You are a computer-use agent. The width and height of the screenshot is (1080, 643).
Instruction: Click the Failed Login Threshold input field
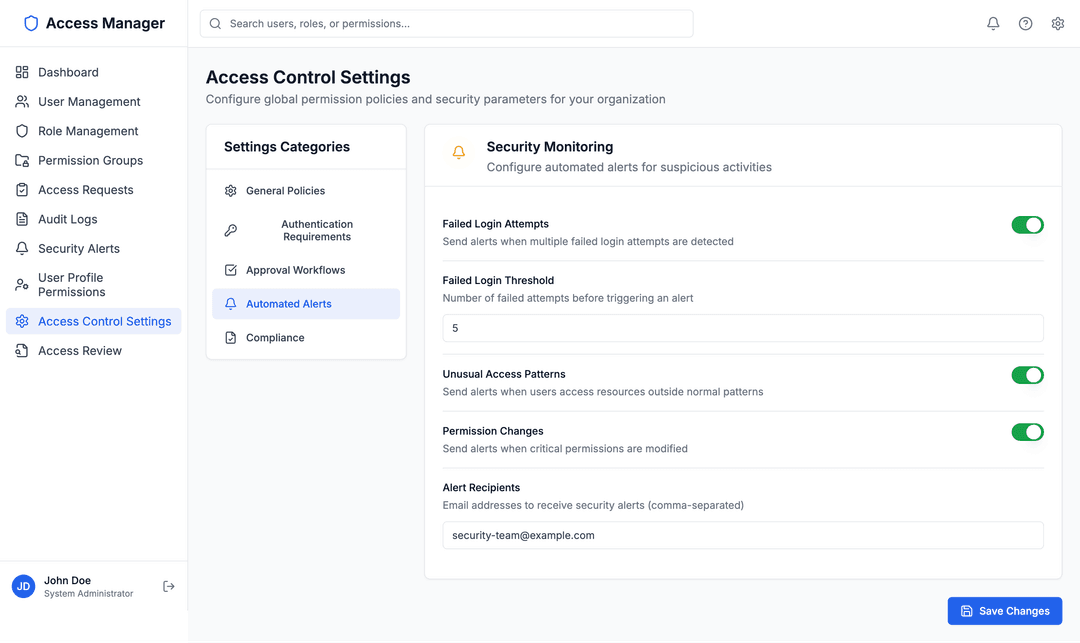pyautogui.click(x=743, y=328)
